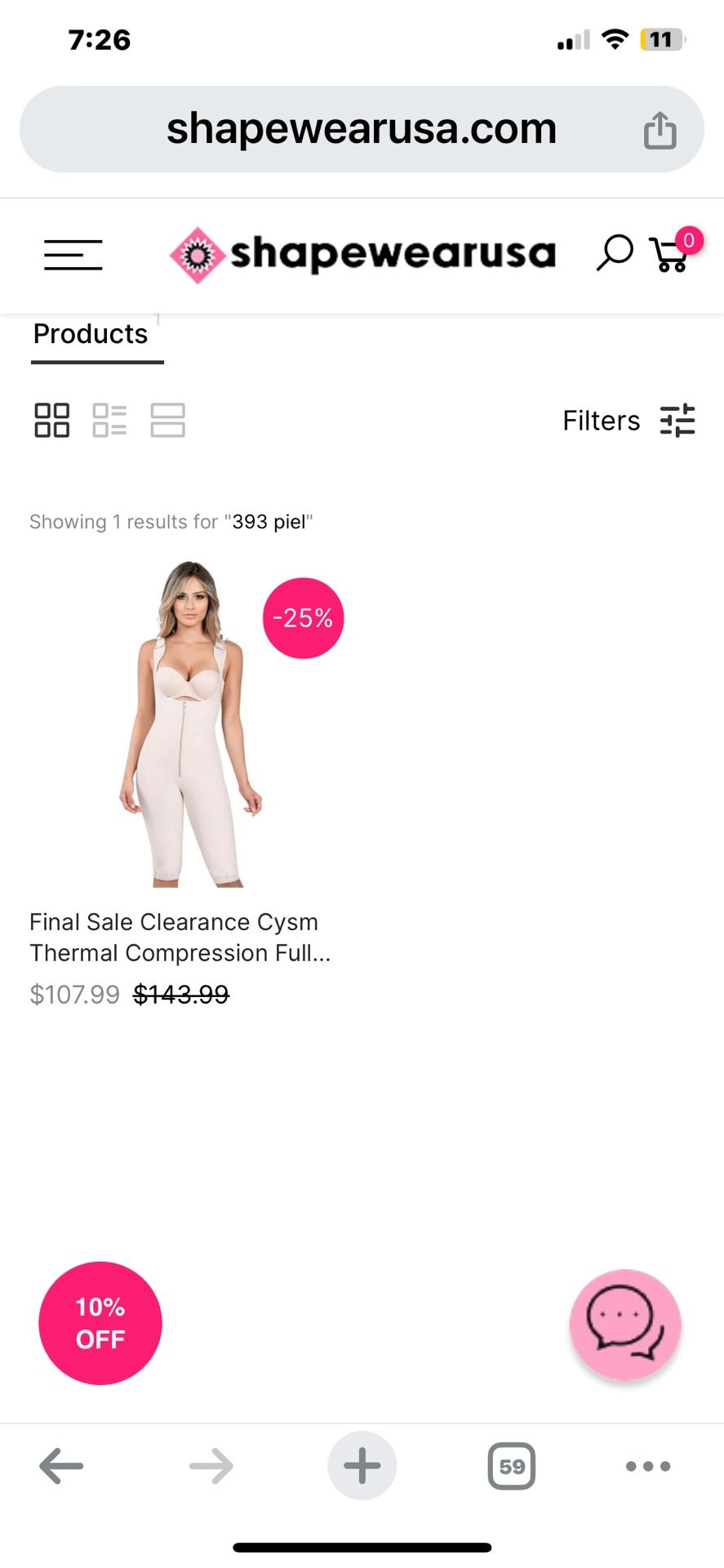The height and width of the screenshot is (1568, 724).
Task: Switch to list view layout
Action: 110,420
